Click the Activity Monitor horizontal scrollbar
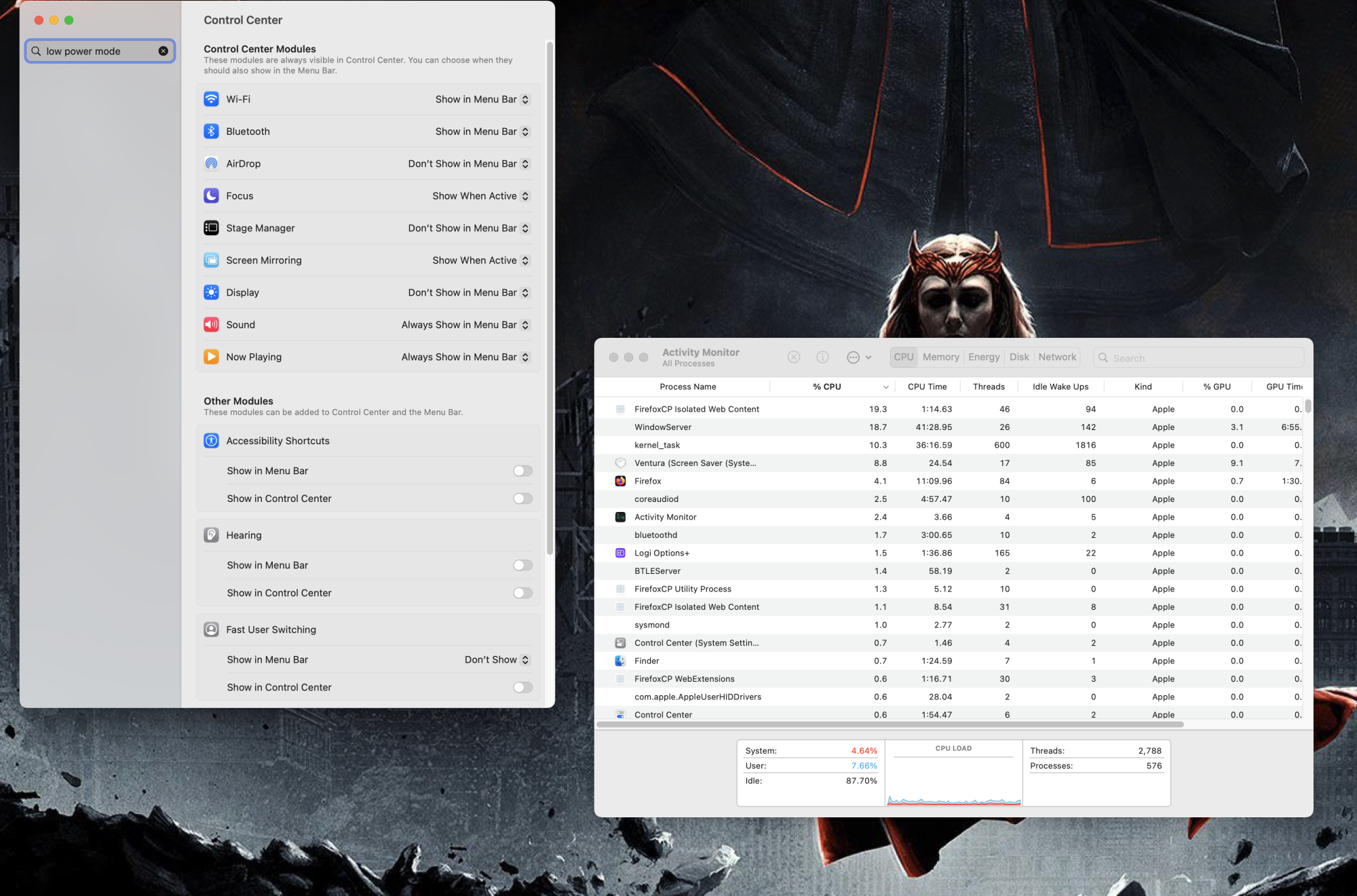Image resolution: width=1357 pixels, height=896 pixels. coord(890,724)
